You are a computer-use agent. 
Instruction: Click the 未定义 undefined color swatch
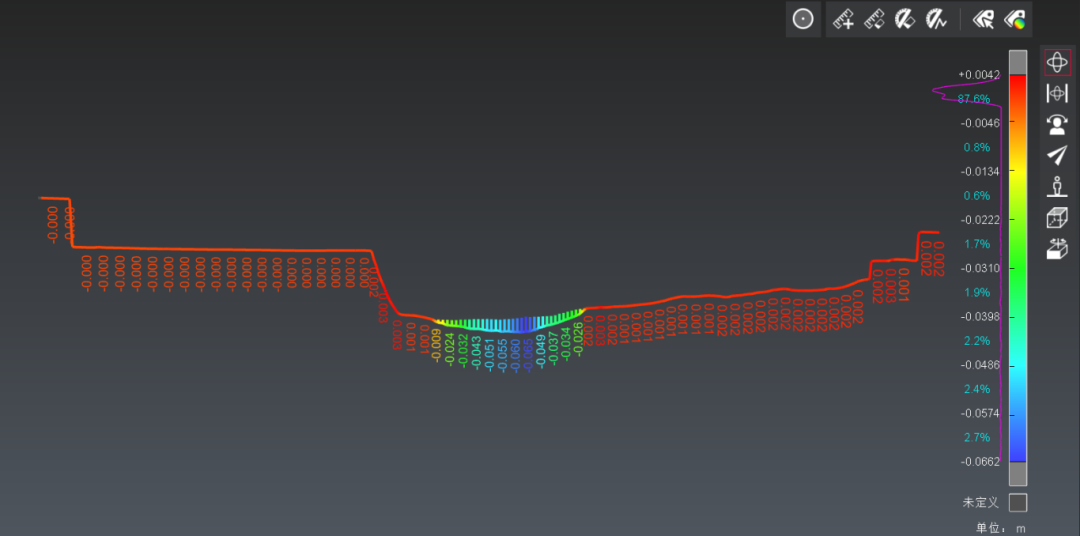[x=1018, y=502]
